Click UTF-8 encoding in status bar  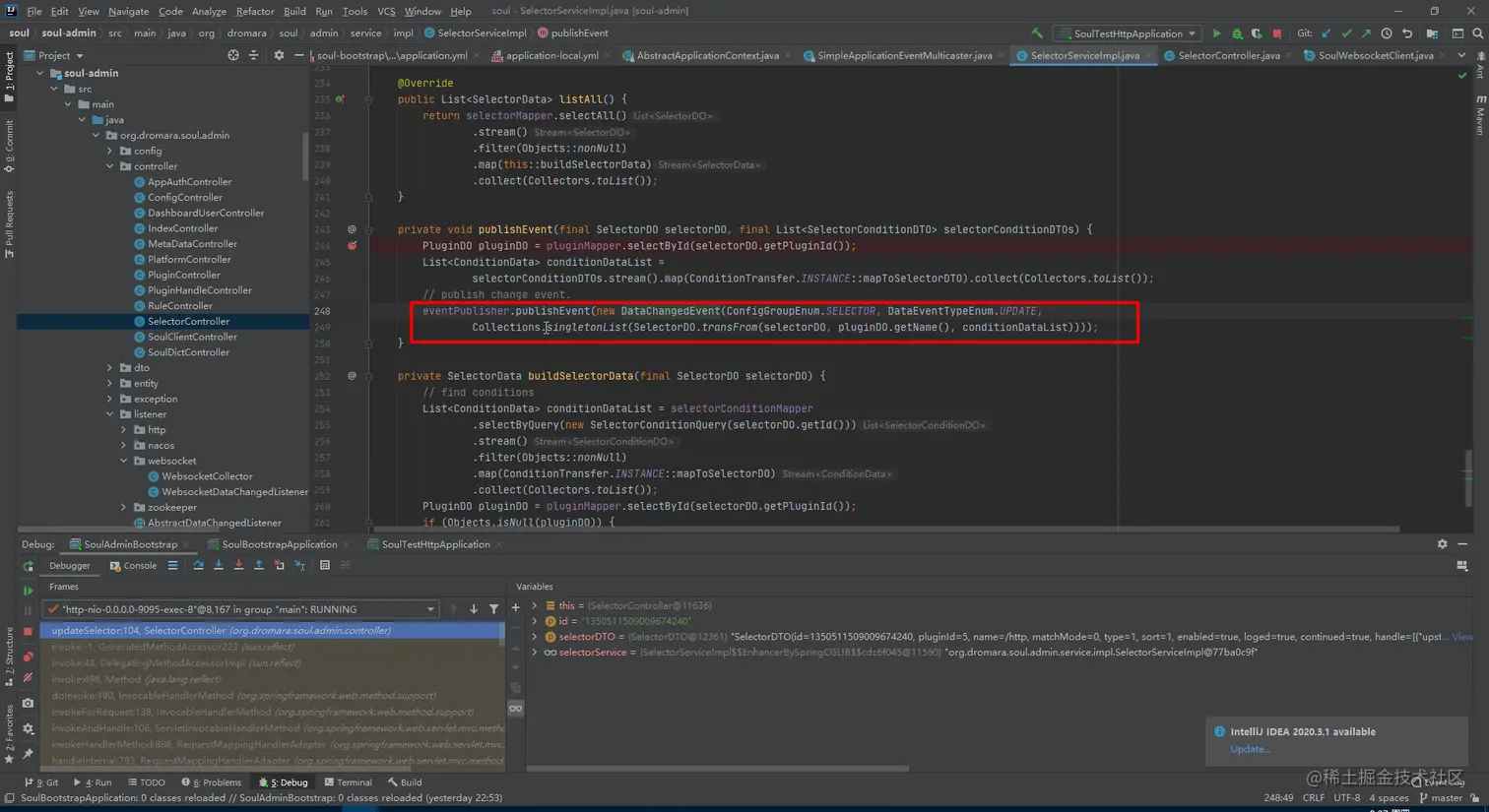click(1346, 798)
